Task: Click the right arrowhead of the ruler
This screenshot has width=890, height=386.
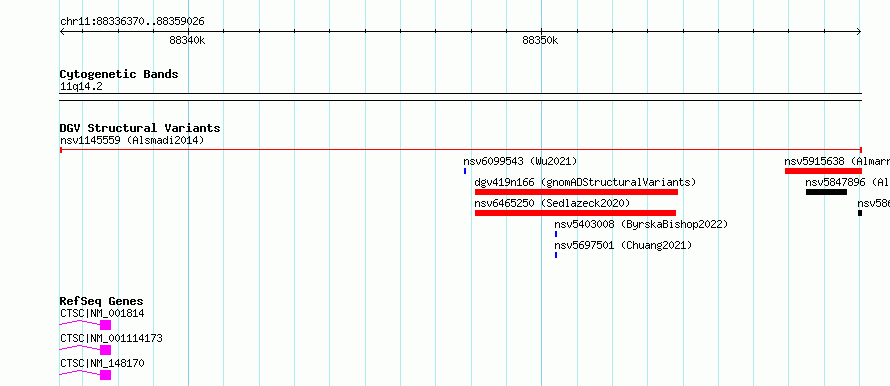Action: click(859, 32)
